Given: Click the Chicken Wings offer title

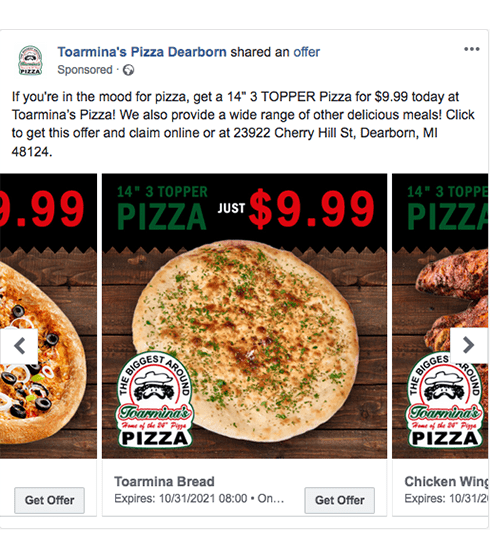Looking at the screenshot, I should 446,482.
